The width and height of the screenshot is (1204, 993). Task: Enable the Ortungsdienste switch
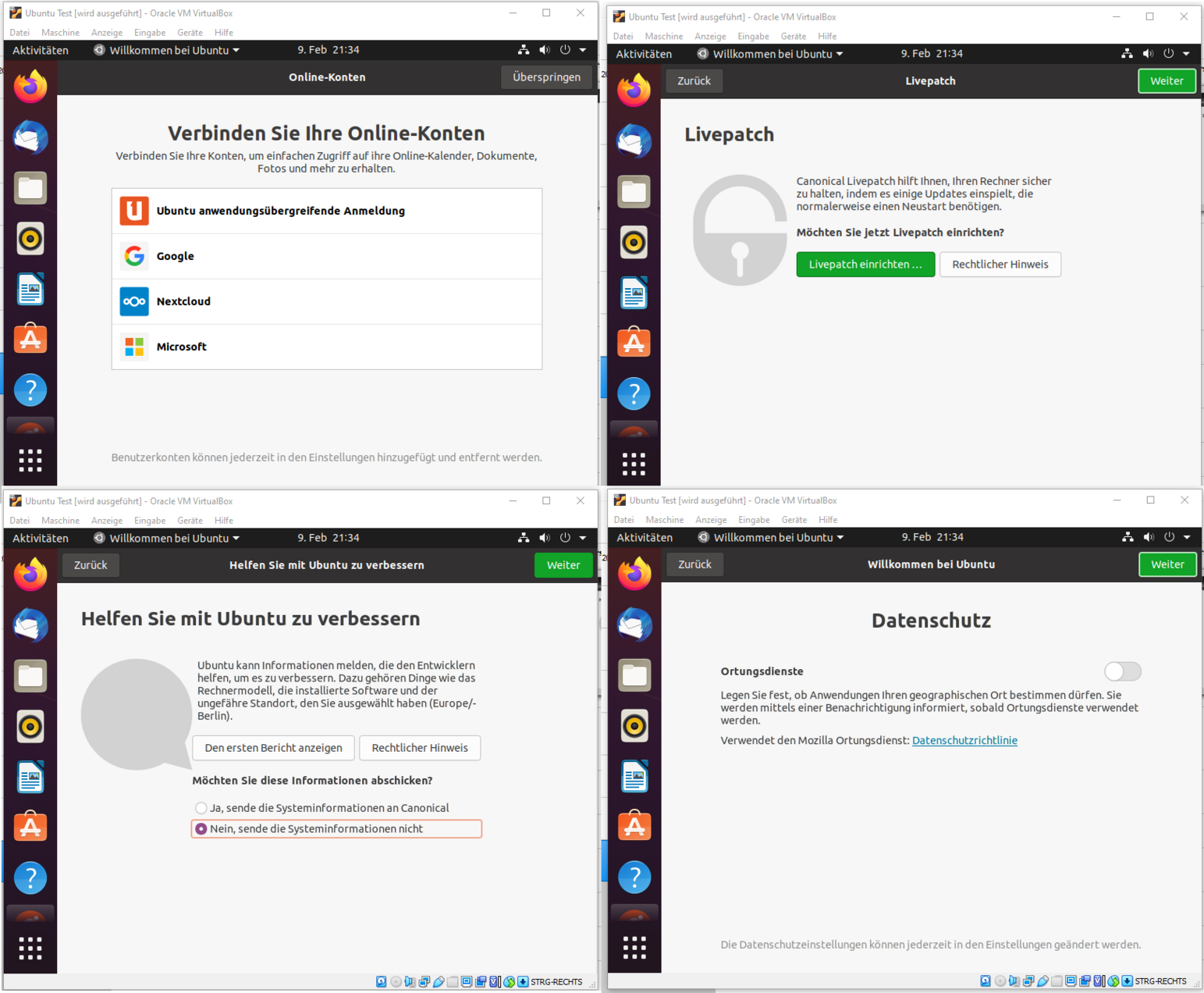(x=1122, y=671)
